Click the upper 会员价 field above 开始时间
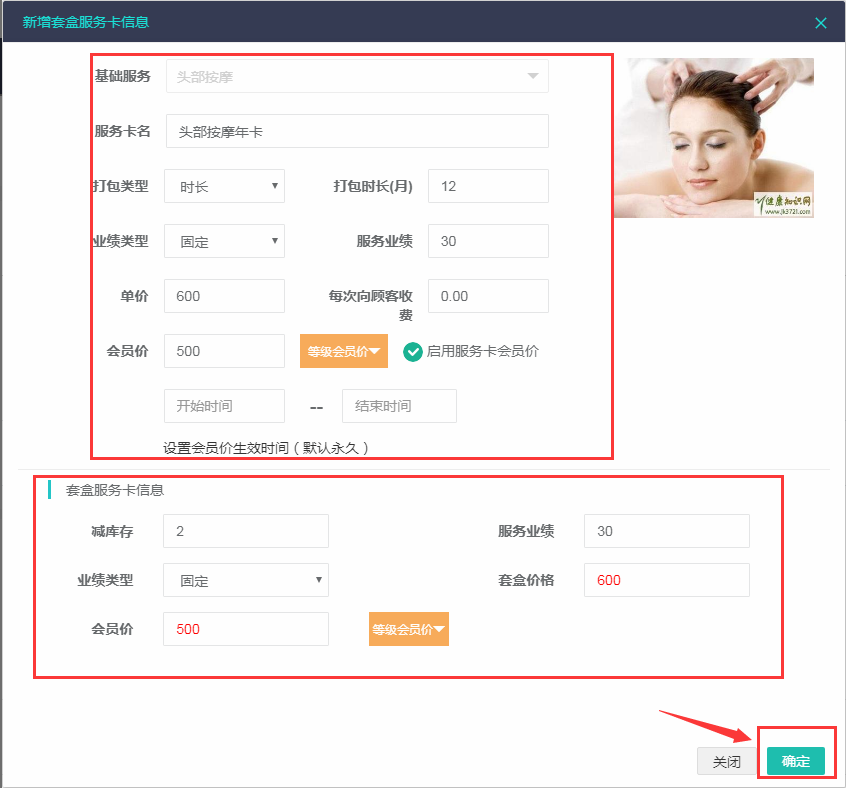Image resolution: width=846 pixels, height=788 pixels. tap(224, 351)
